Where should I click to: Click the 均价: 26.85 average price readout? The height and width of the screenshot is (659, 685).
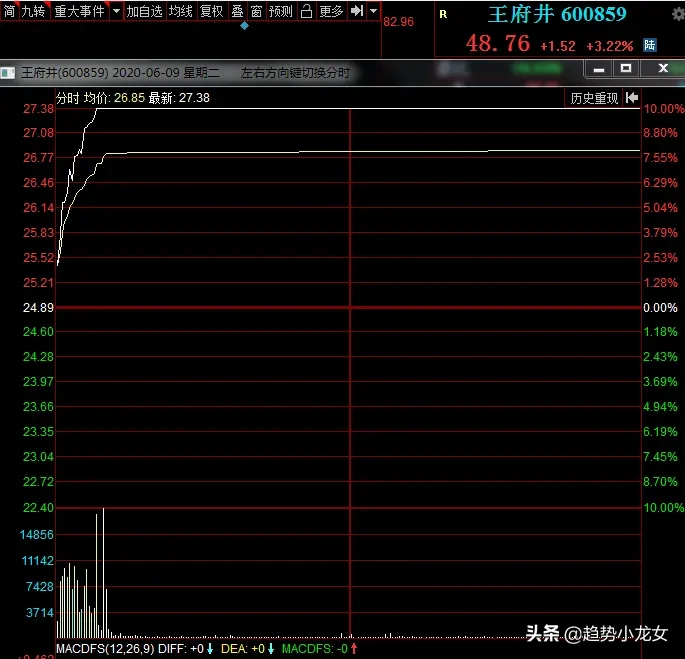pyautogui.click(x=114, y=98)
